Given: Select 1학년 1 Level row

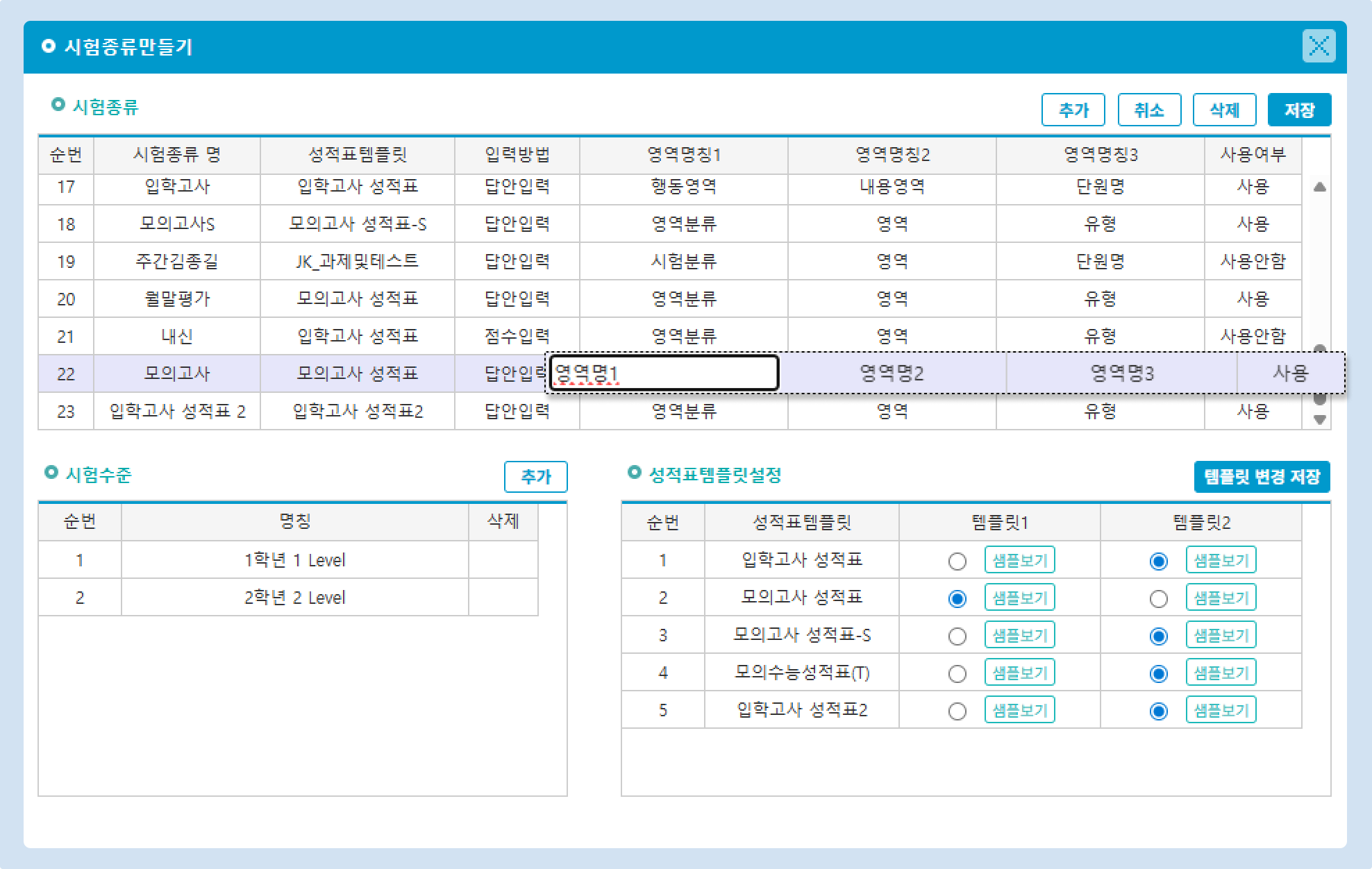Looking at the screenshot, I should point(294,560).
